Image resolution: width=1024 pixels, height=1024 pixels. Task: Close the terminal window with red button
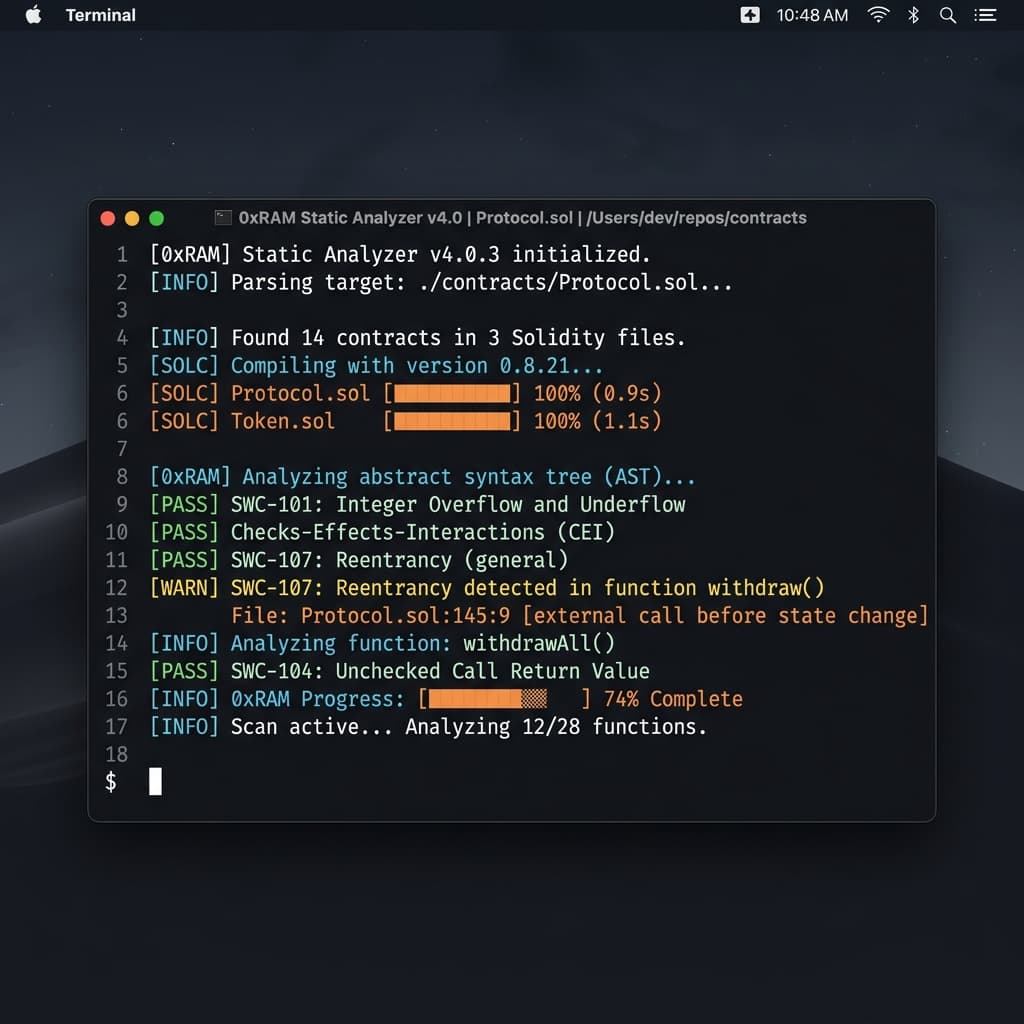(x=108, y=218)
